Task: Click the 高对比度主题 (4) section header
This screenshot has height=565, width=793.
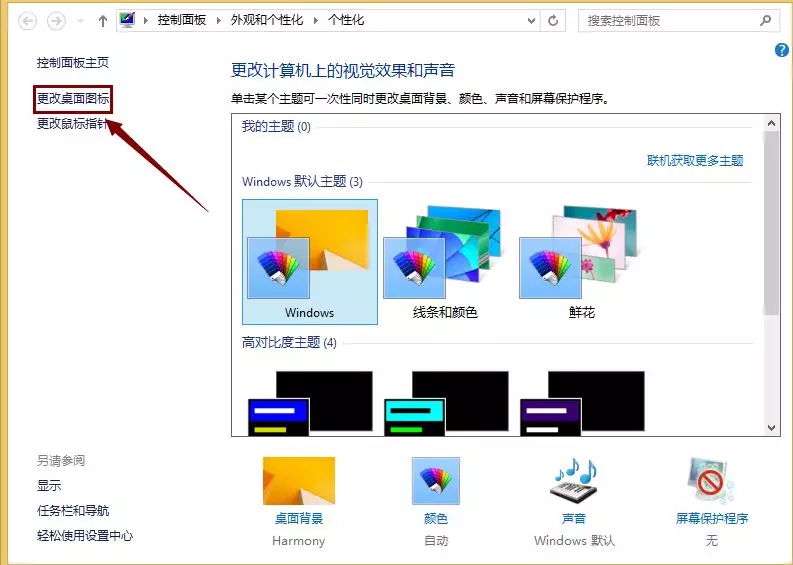Action: 289,343
